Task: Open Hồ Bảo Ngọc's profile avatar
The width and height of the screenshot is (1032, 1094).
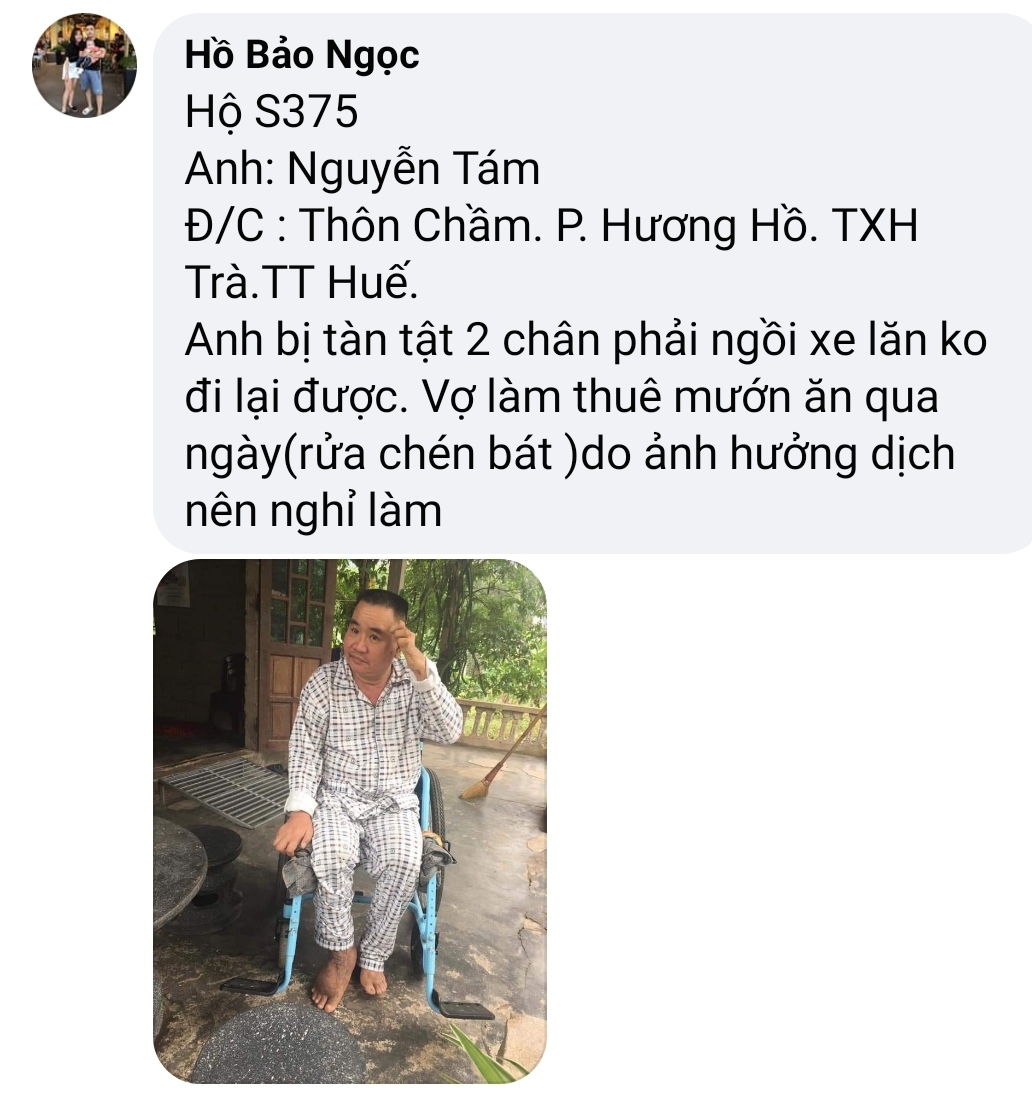Action: click(x=84, y=65)
